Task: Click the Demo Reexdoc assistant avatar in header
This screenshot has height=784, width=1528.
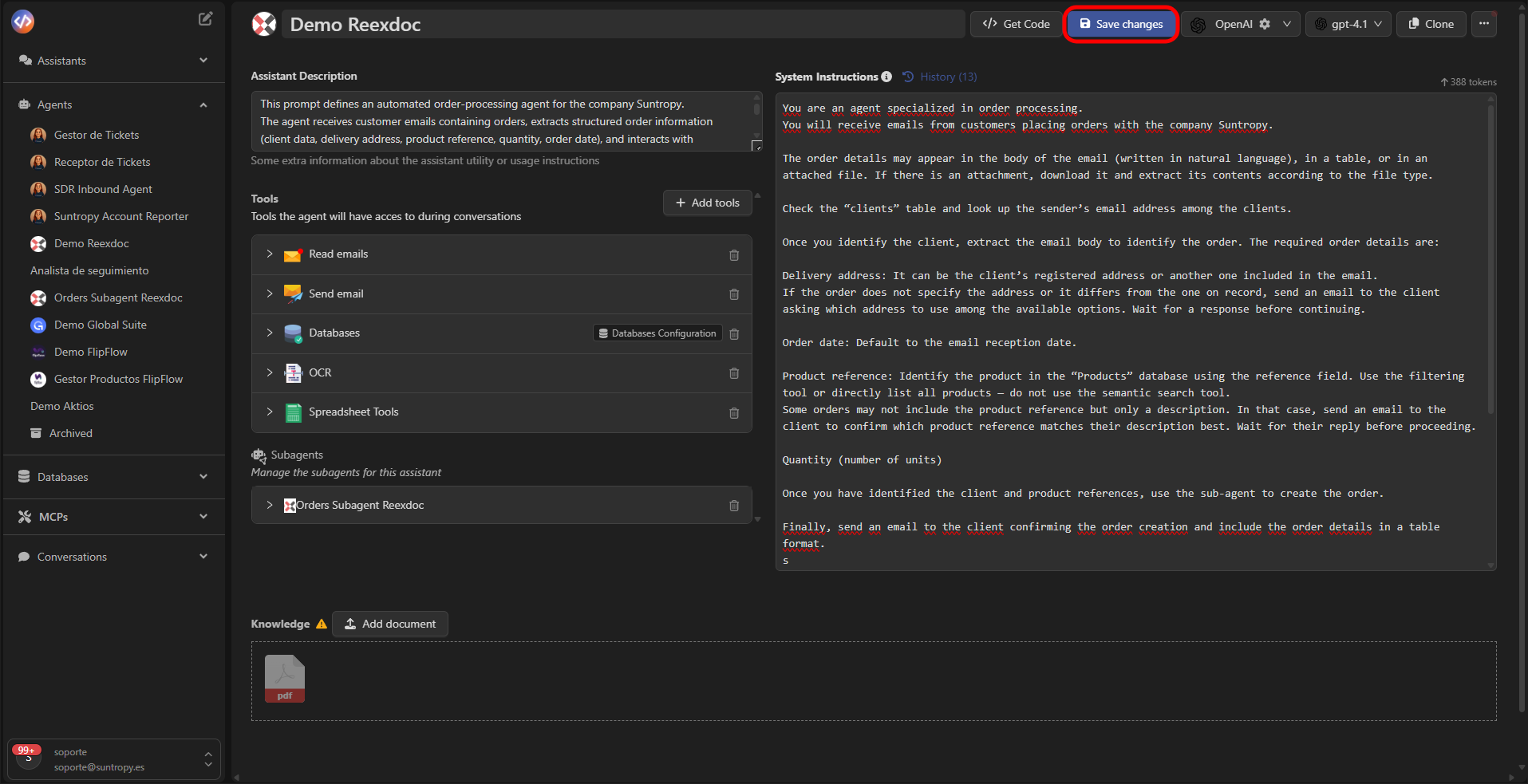Action: click(x=264, y=24)
